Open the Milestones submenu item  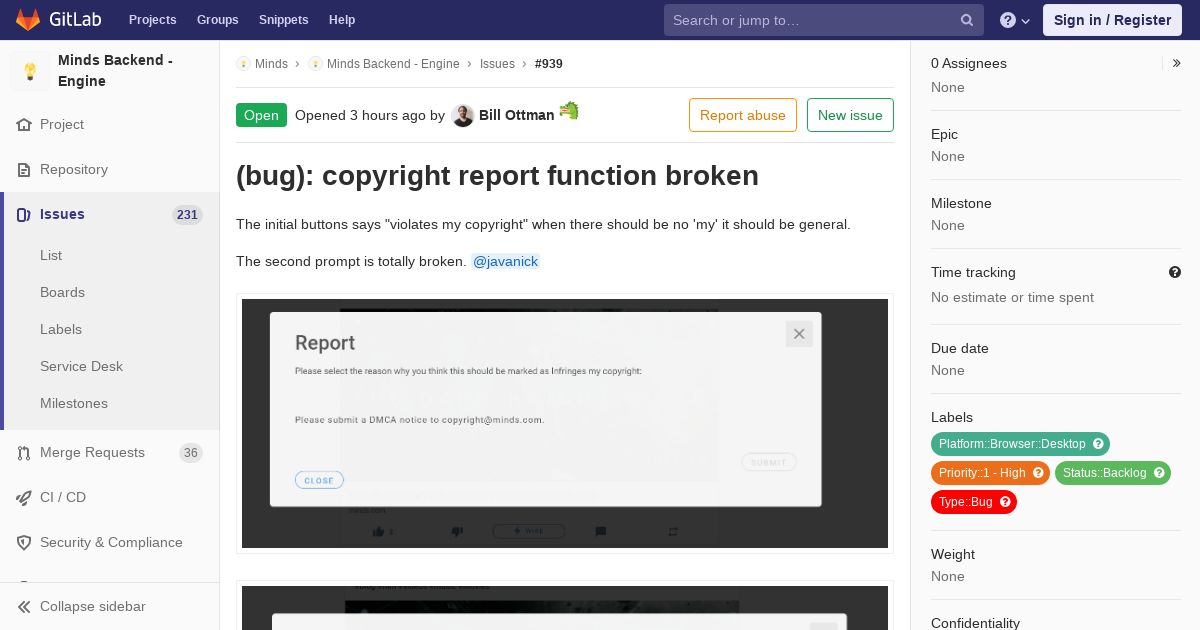pyautogui.click(x=74, y=404)
